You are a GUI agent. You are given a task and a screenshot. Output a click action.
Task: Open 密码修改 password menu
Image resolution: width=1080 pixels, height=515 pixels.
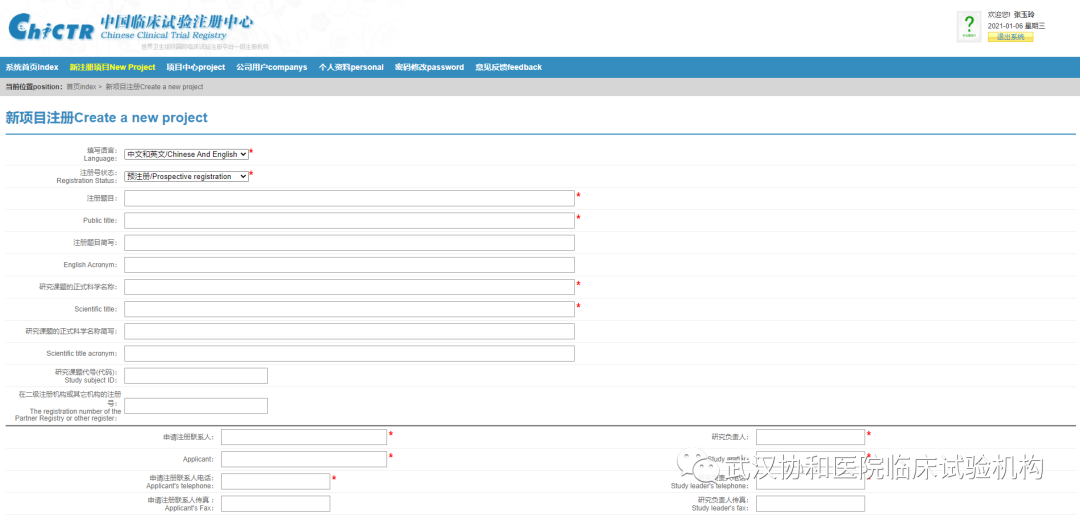[429, 67]
